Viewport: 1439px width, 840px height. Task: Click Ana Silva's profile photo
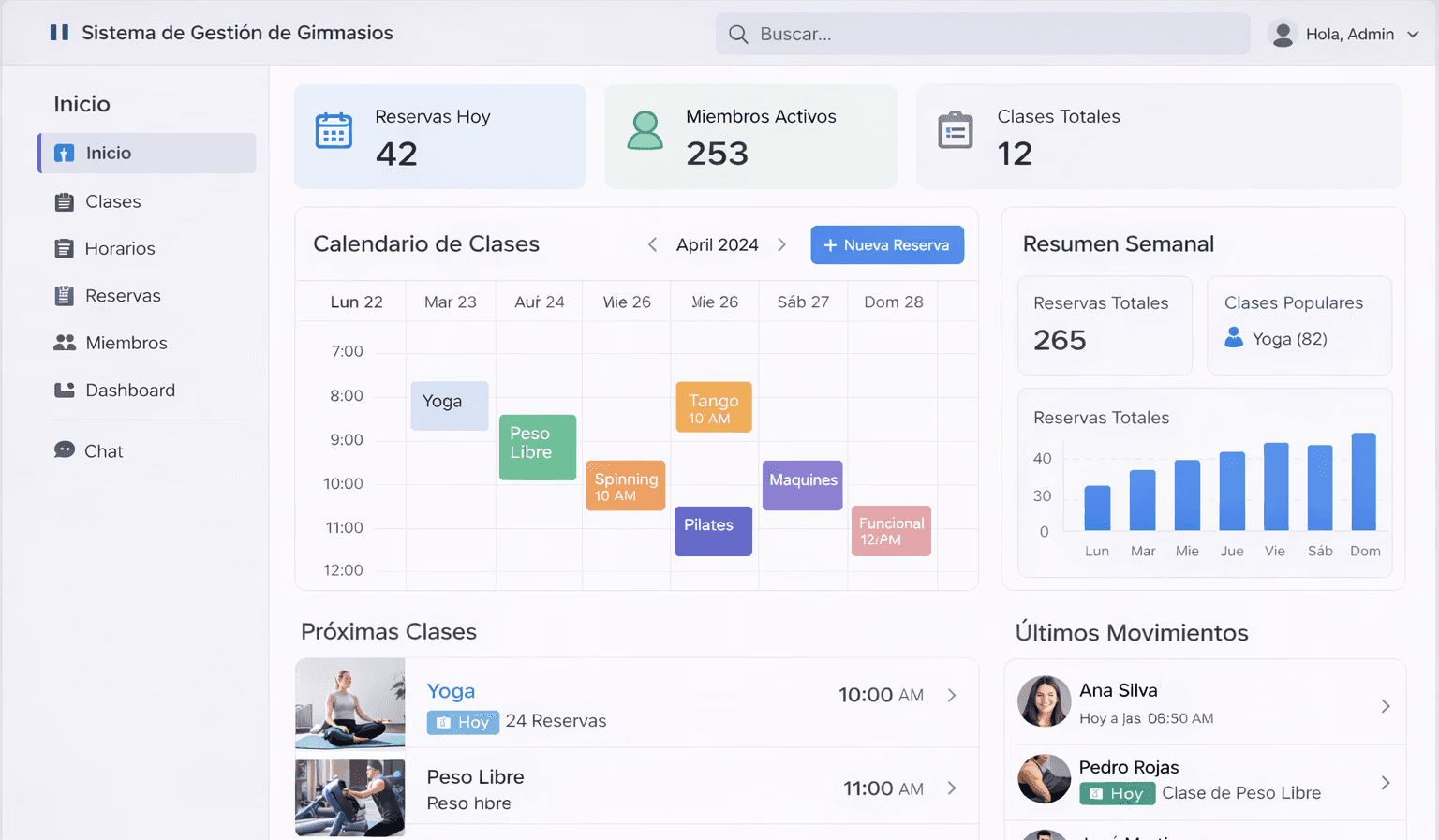1045,701
